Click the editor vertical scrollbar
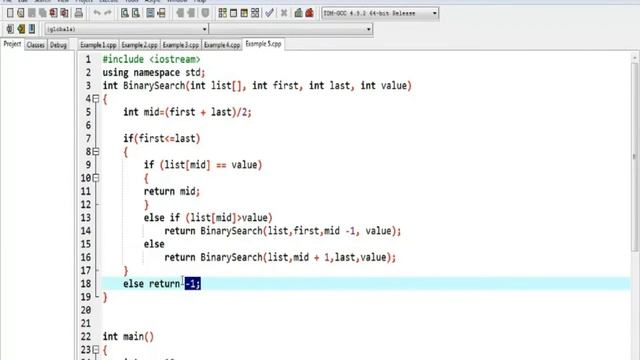 pos(634,157)
